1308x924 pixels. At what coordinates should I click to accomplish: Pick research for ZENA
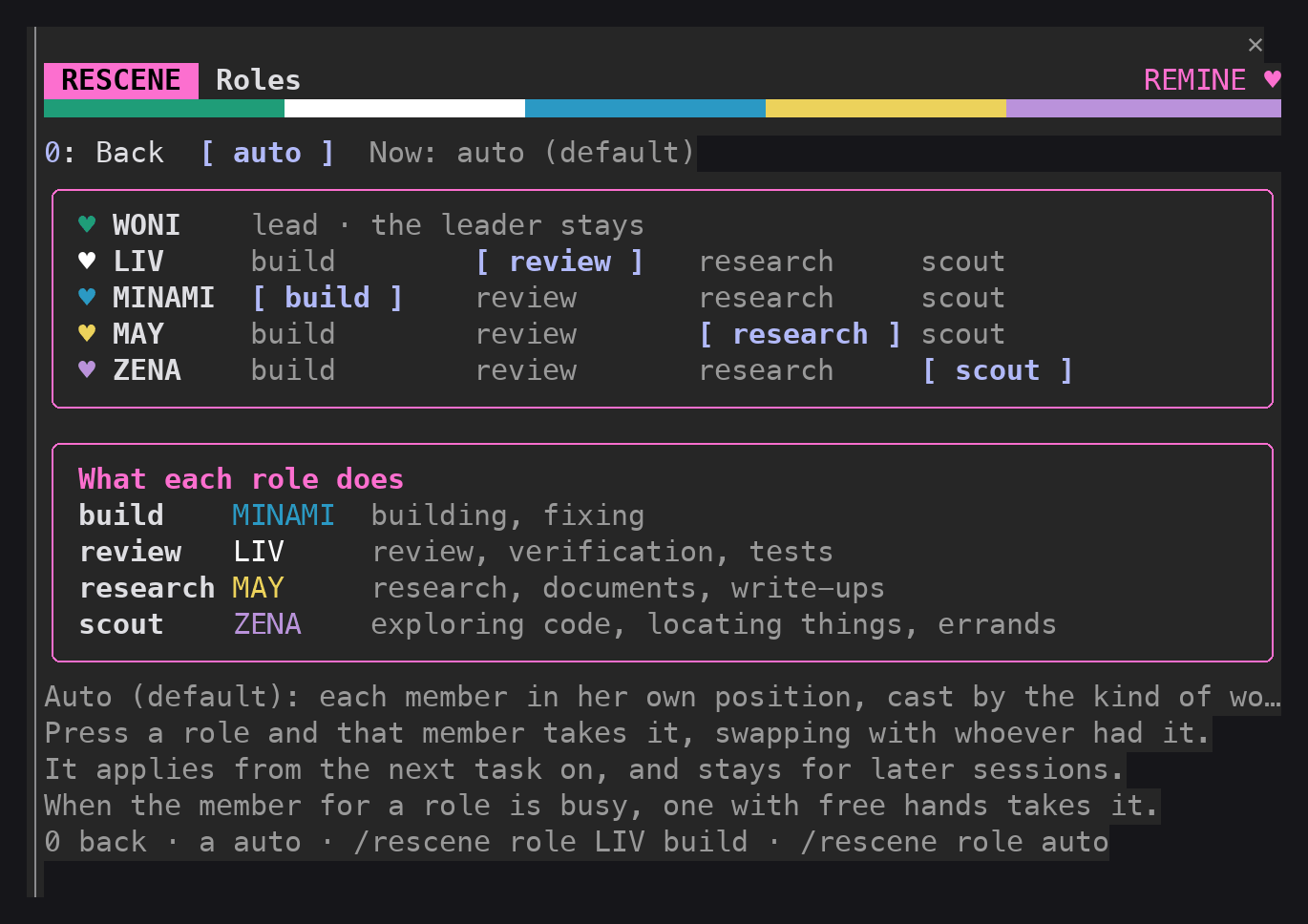tap(766, 370)
